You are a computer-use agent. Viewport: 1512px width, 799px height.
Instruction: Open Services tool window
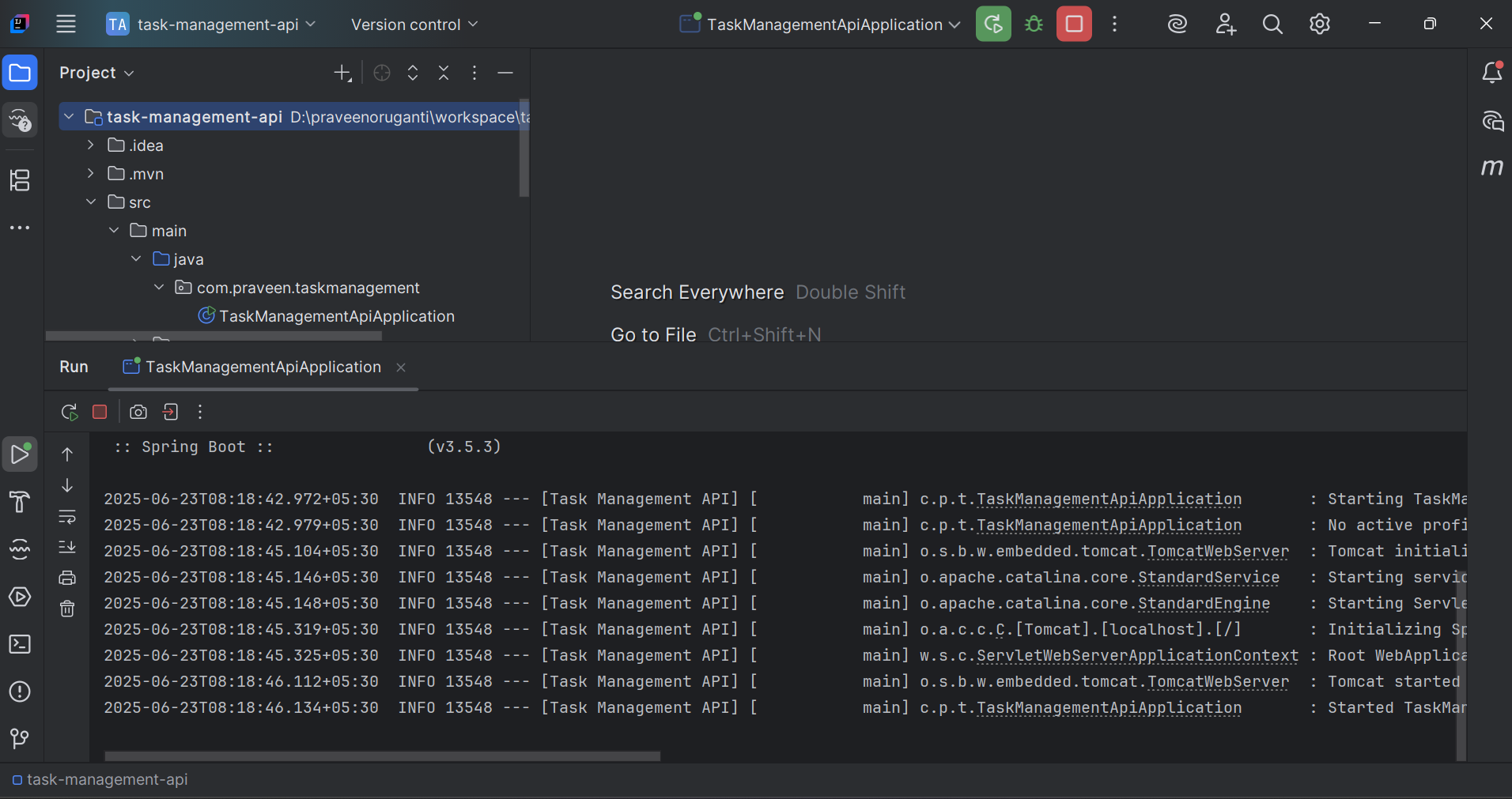click(20, 597)
